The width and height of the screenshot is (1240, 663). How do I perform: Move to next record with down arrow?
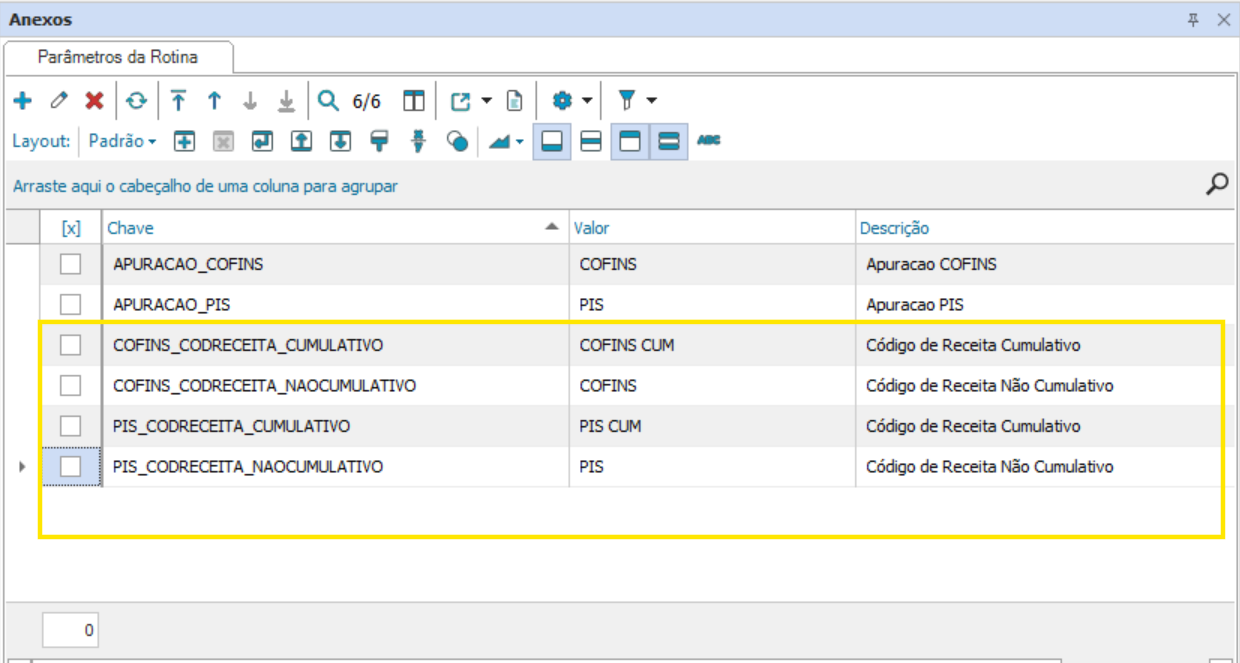[250, 100]
